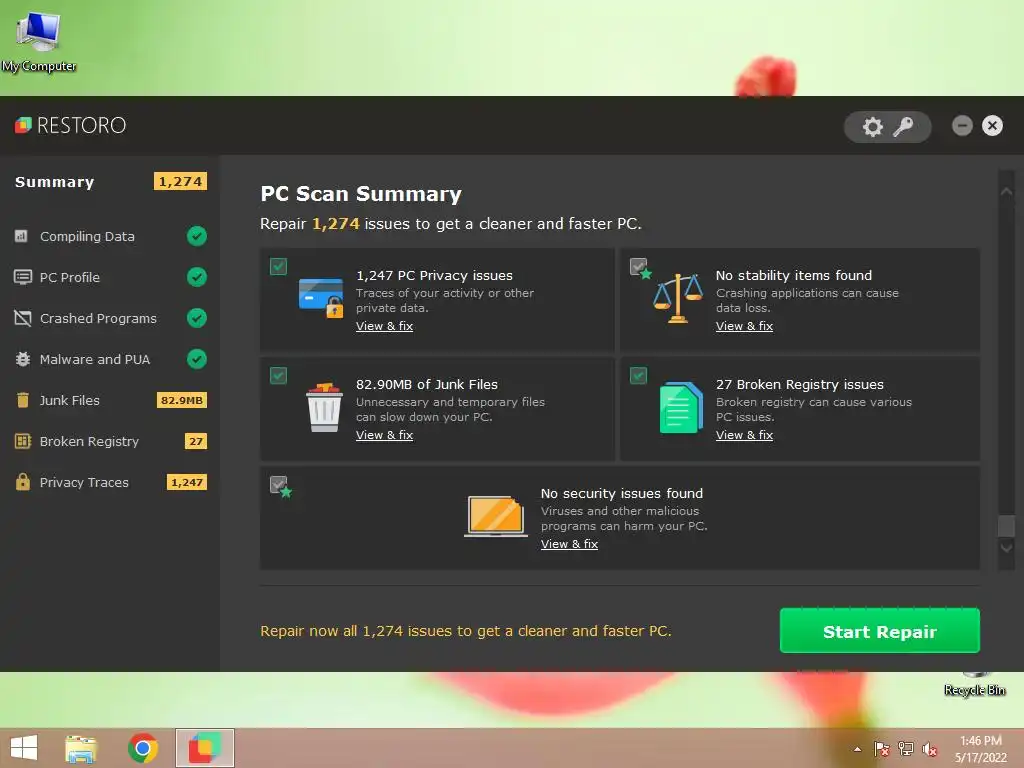Open the Windows Start menu
The image size is (1024, 768).
[x=24, y=748]
